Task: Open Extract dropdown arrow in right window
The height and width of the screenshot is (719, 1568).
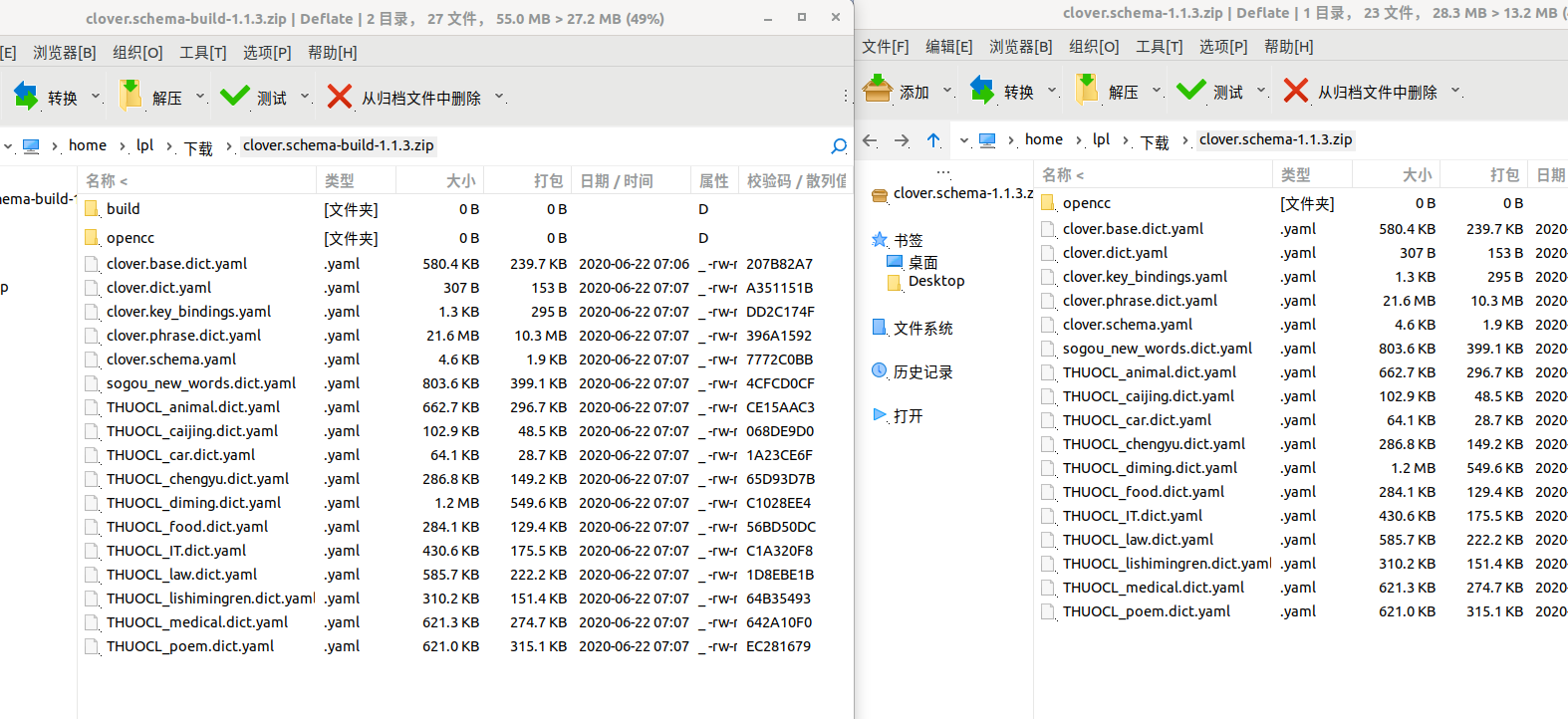Action: tap(1157, 92)
